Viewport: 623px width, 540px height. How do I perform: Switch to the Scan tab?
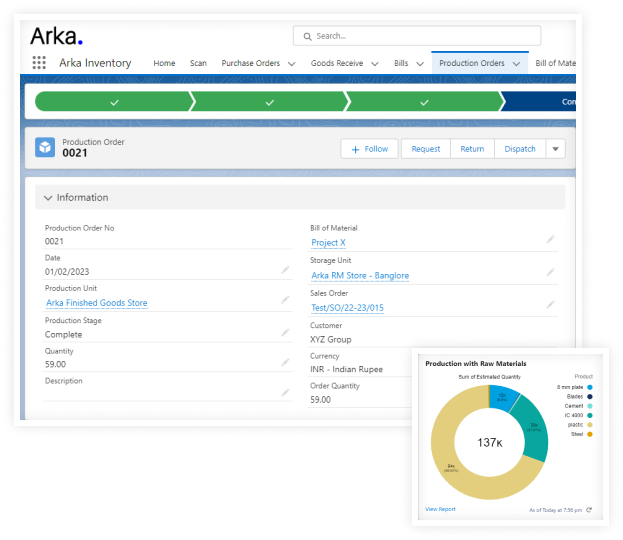click(198, 63)
